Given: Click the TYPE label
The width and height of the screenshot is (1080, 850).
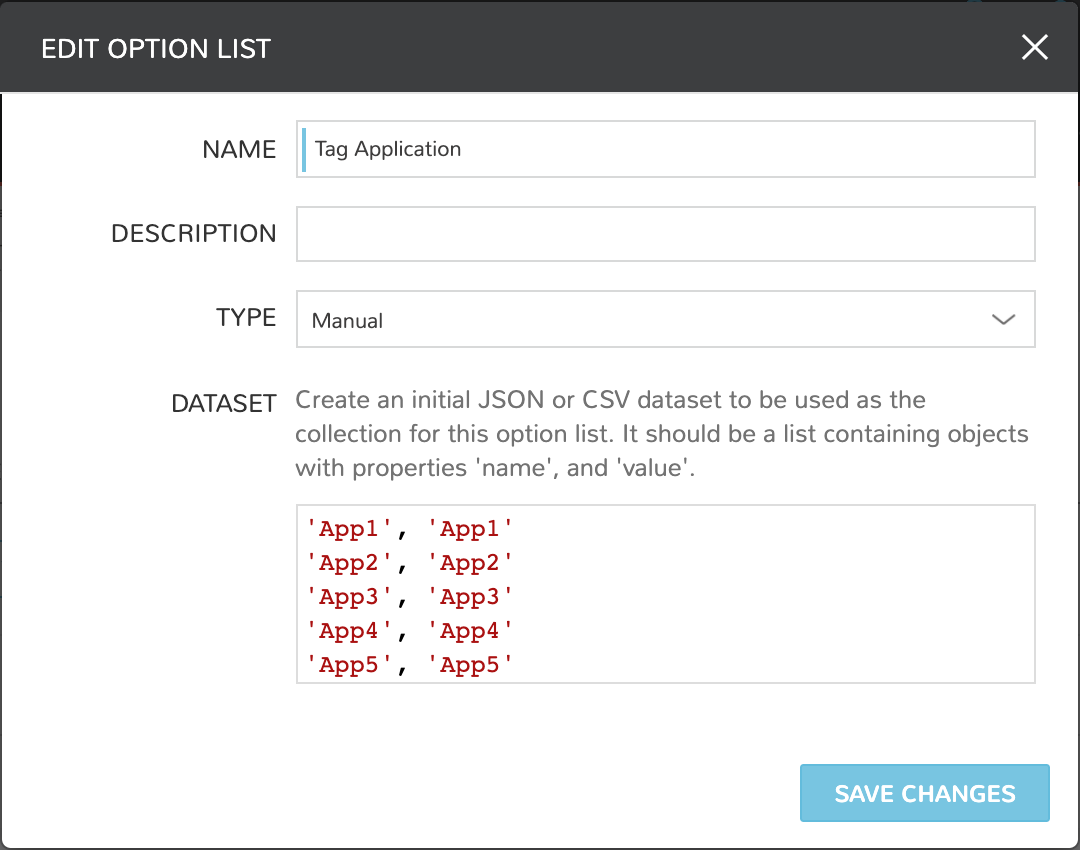Looking at the screenshot, I should pos(246,317).
